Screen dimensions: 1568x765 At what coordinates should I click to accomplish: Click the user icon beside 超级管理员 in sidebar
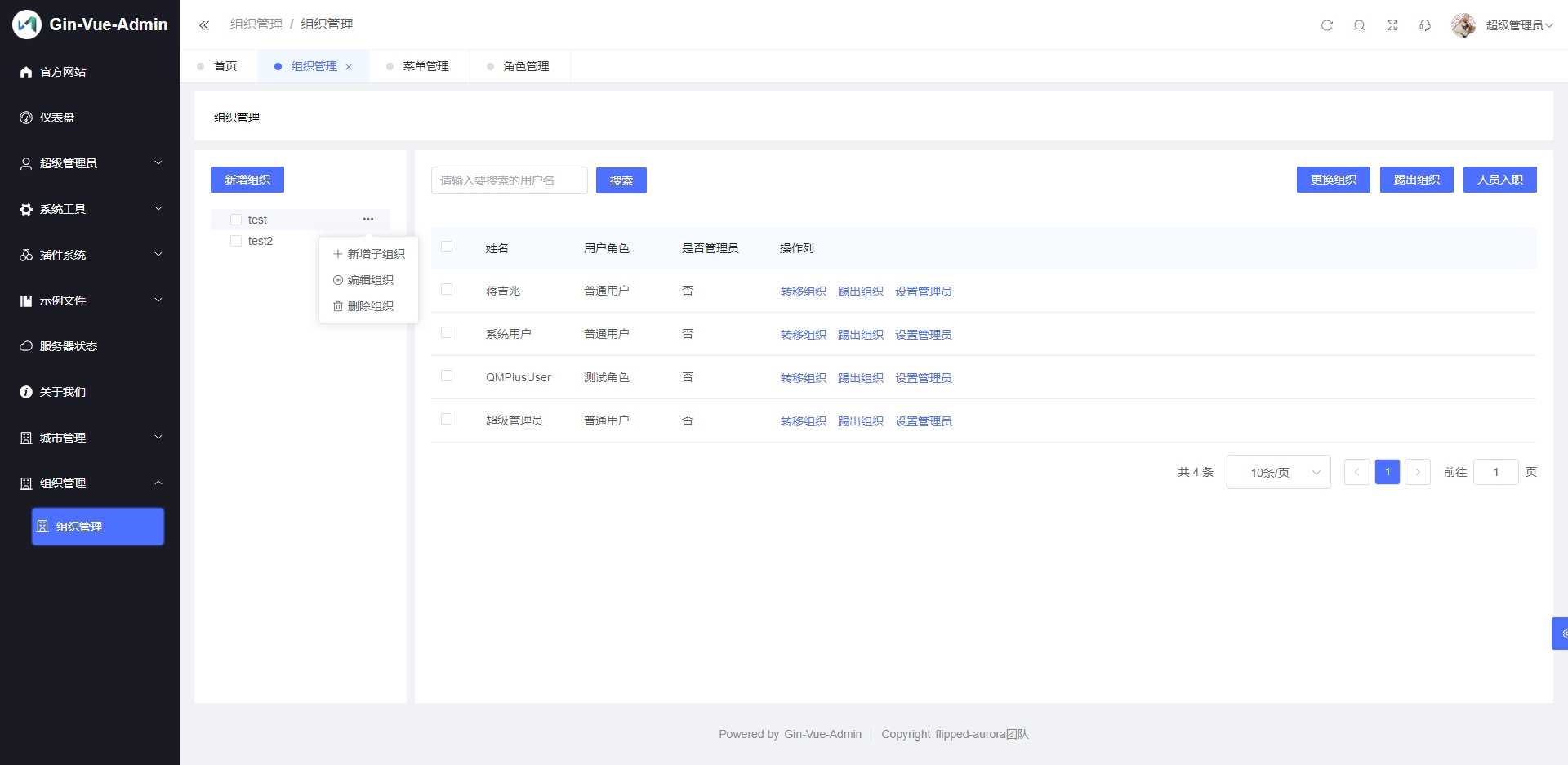coord(26,163)
